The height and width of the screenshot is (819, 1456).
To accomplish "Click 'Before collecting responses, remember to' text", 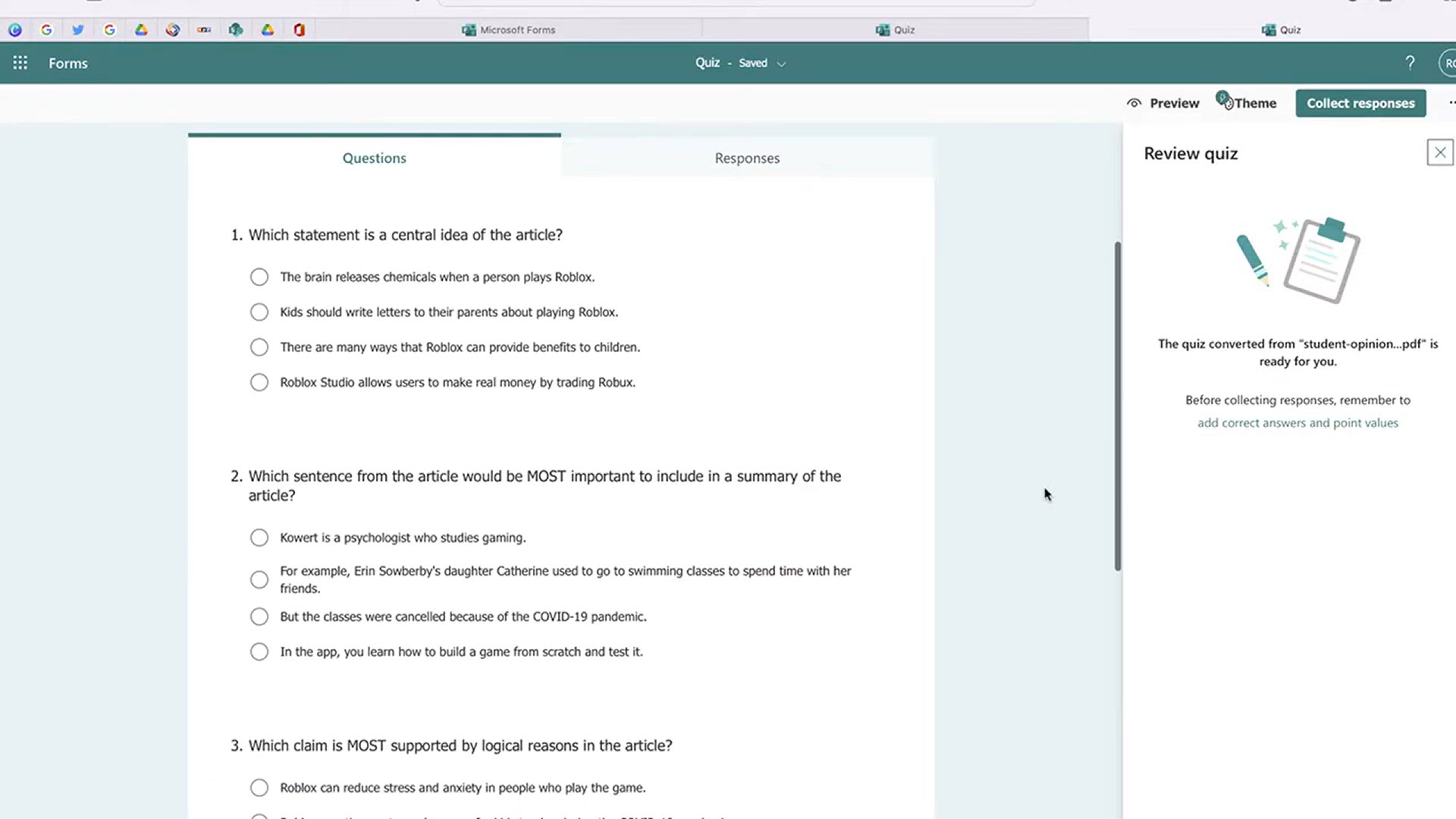I will pos(1298,400).
